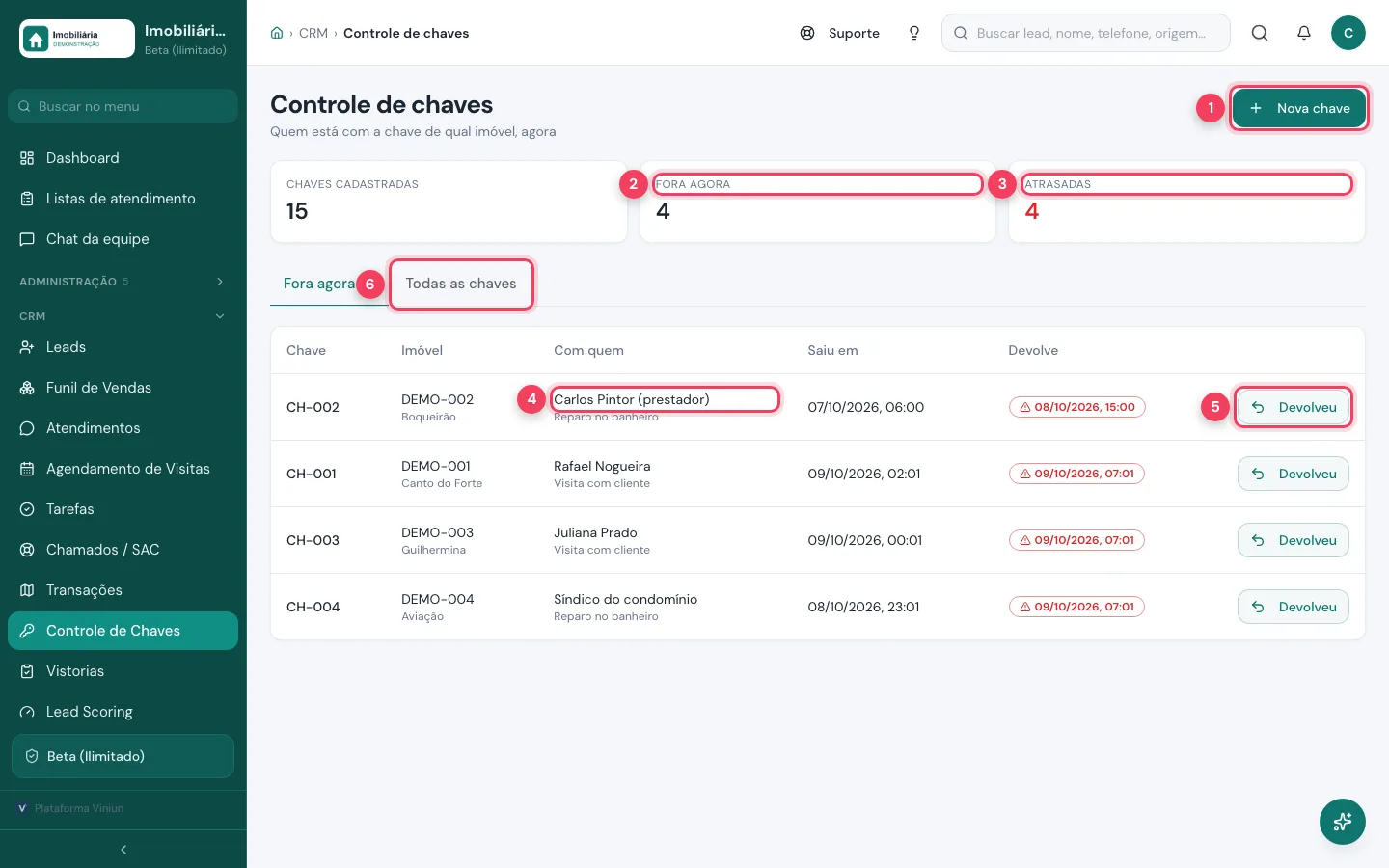
Task: Focus the Buscar no menu field
Action: (123, 106)
